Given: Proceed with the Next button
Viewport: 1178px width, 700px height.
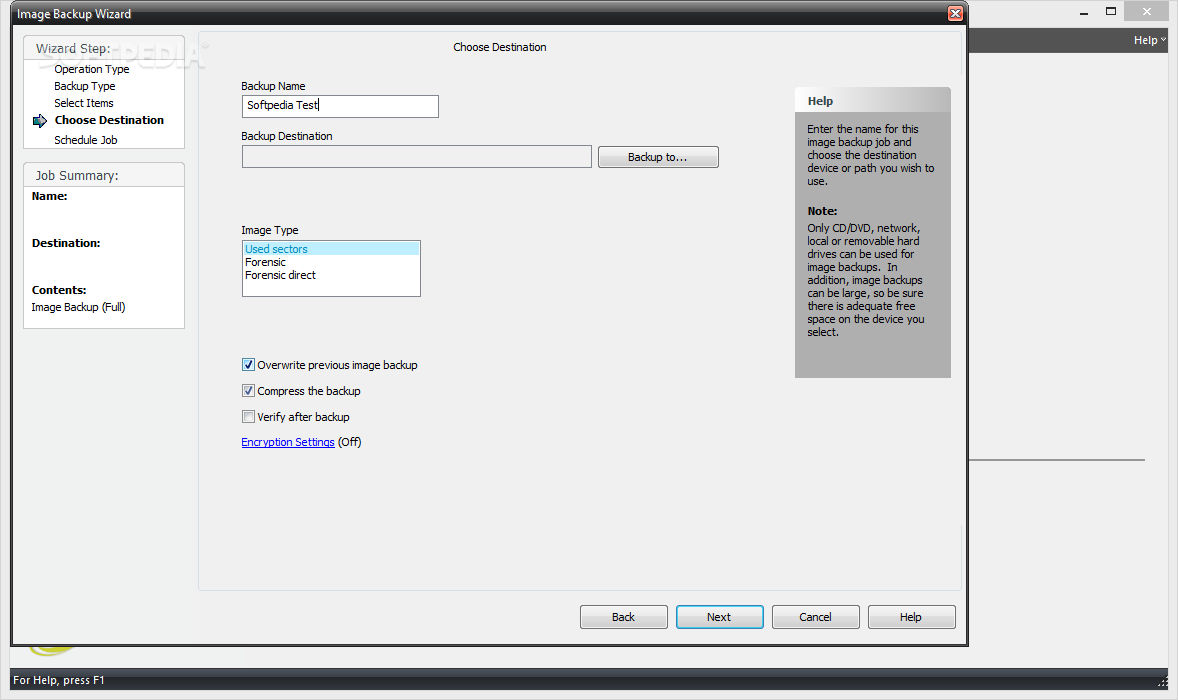Looking at the screenshot, I should coord(720,617).
